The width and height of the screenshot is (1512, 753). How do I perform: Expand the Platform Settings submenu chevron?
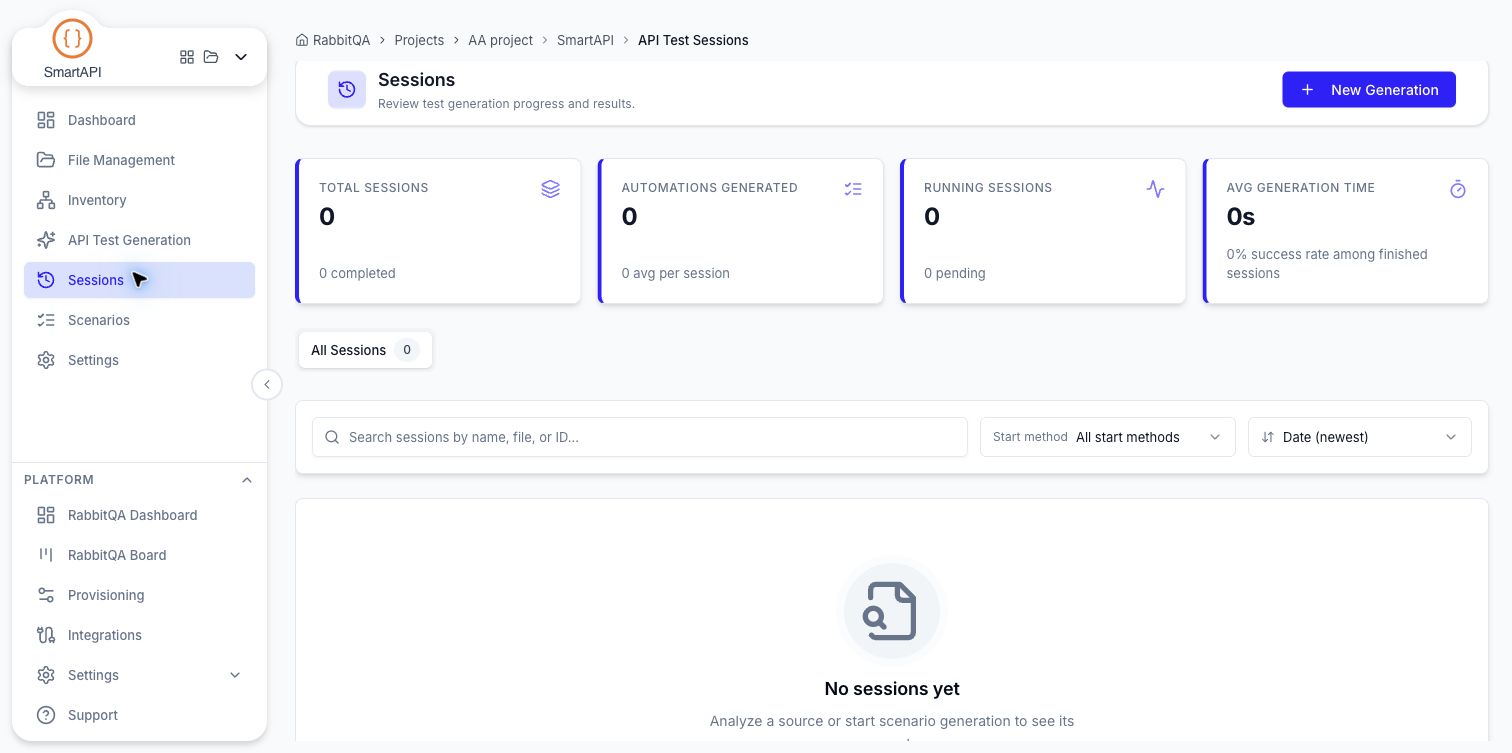(235, 675)
